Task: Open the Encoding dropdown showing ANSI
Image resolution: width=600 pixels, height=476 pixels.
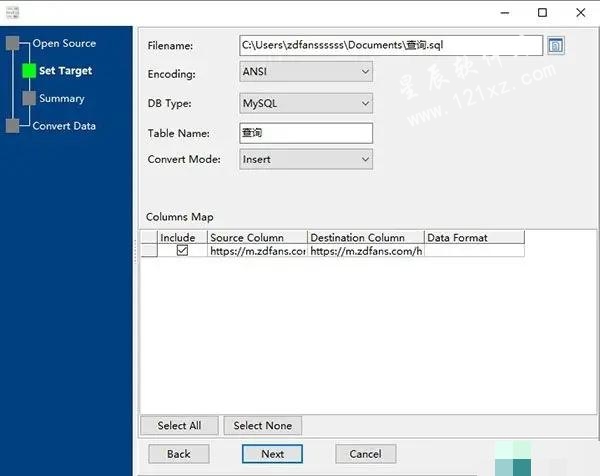Action: click(306, 72)
